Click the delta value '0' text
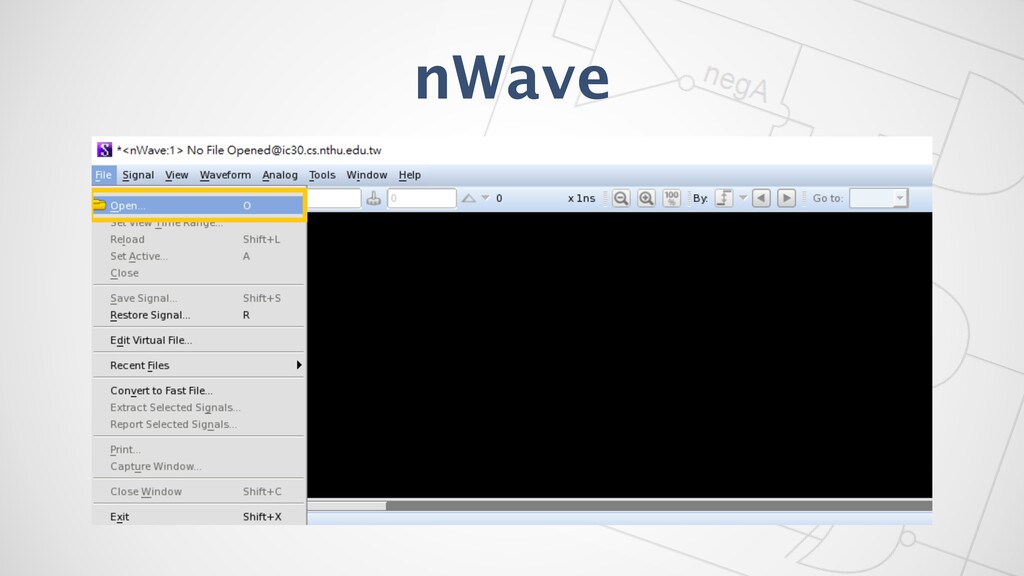The height and width of the screenshot is (576, 1024). (499, 198)
